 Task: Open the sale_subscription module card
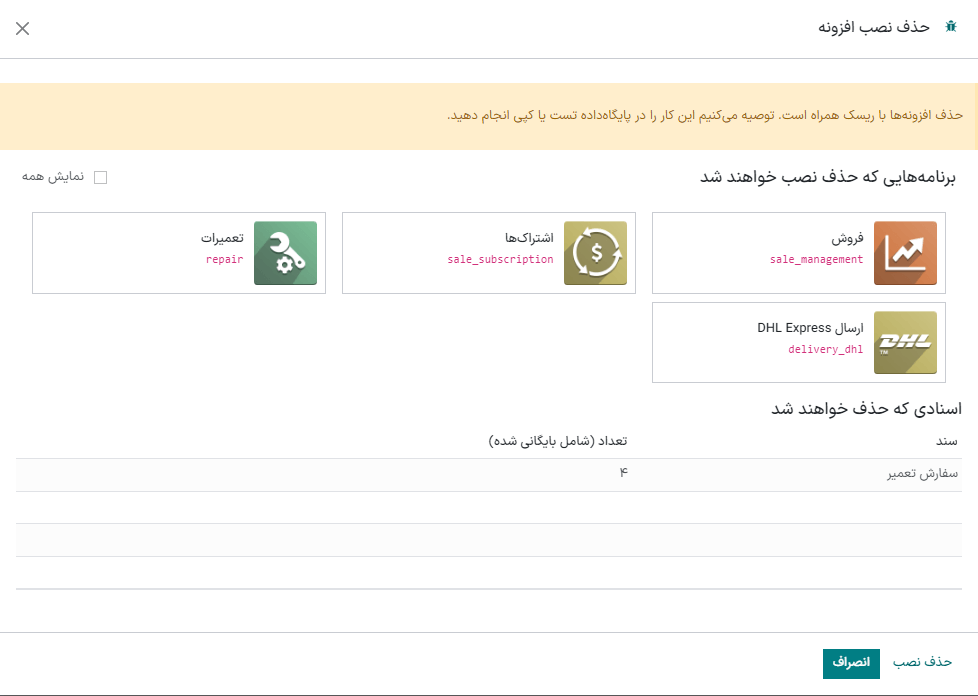[488, 253]
